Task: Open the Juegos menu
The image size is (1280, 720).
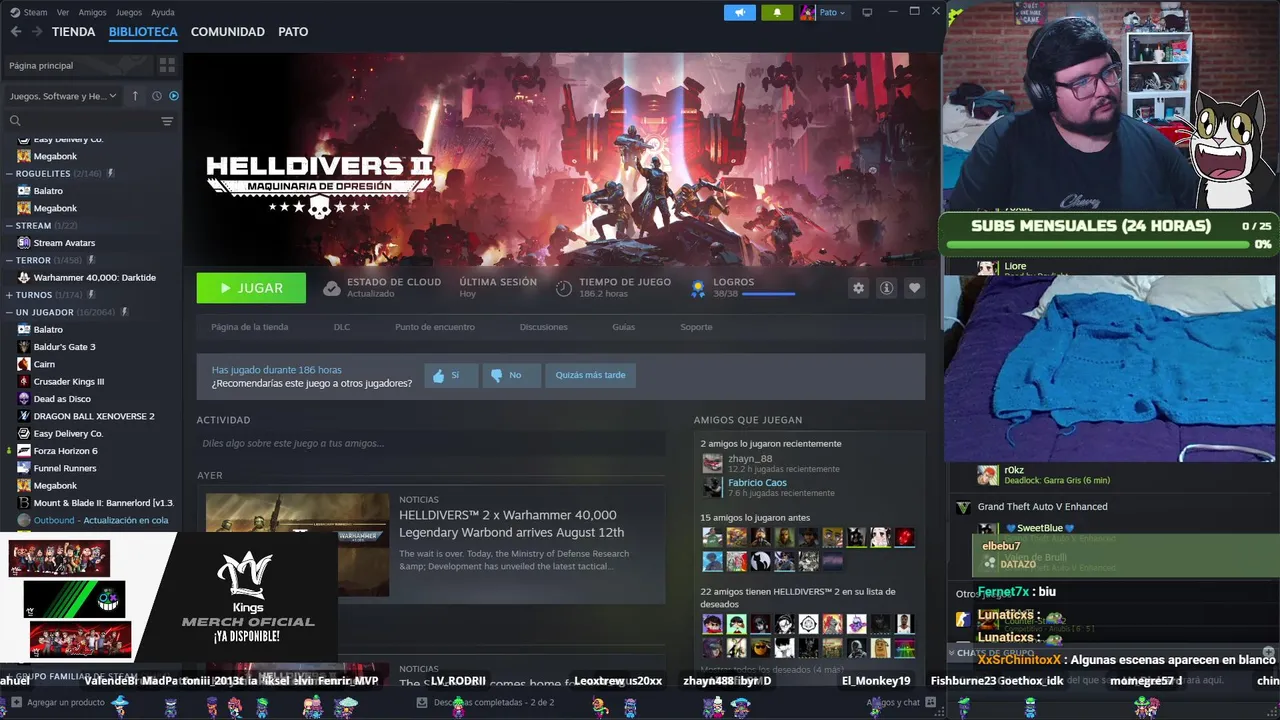Action: (129, 12)
